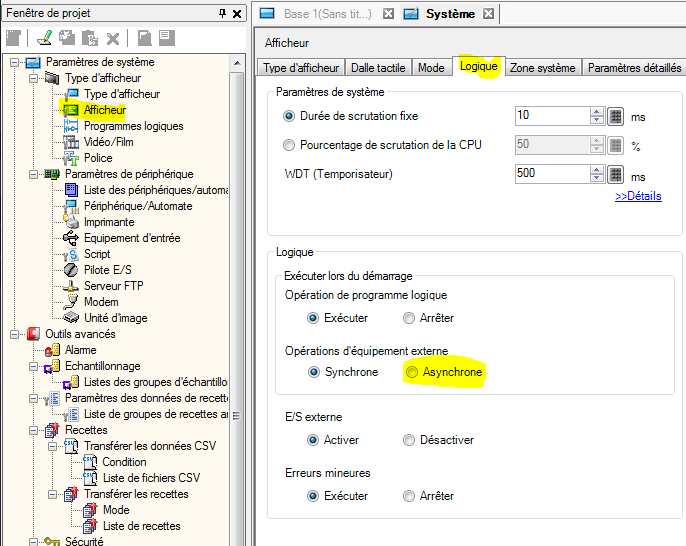Click the Police font icon
686x546 pixels.
[x=70, y=158]
